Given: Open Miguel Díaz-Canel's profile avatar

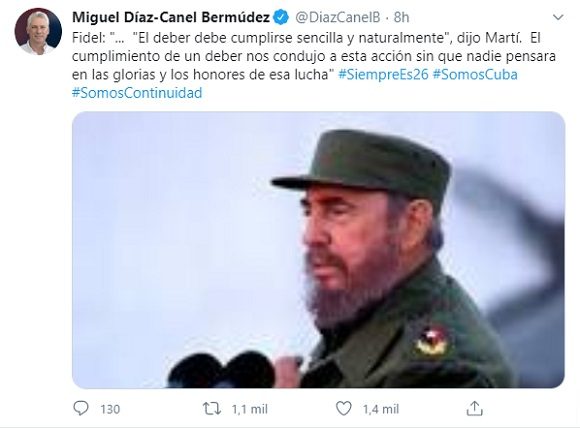Looking at the screenshot, I should [x=38, y=31].
